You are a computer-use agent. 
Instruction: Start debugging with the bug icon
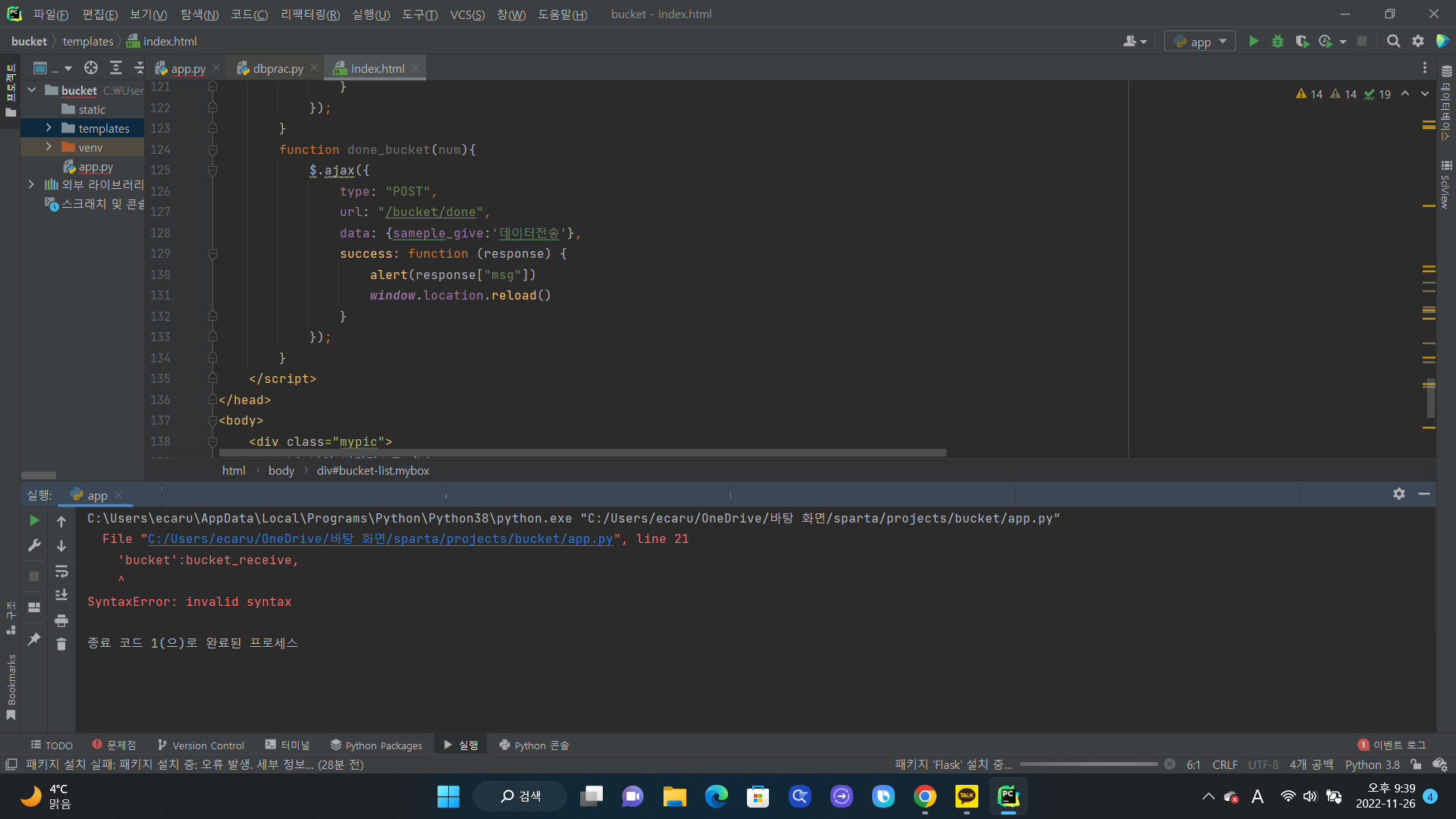1278,42
